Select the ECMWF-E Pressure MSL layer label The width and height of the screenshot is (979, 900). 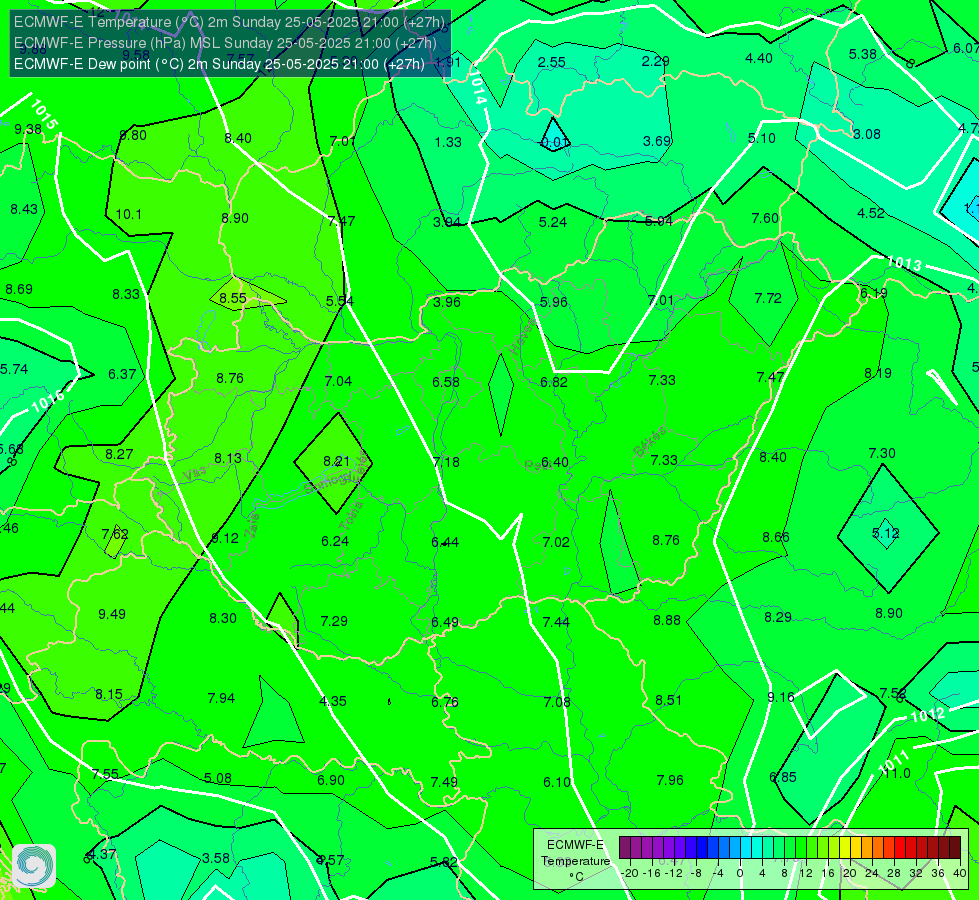point(225,43)
